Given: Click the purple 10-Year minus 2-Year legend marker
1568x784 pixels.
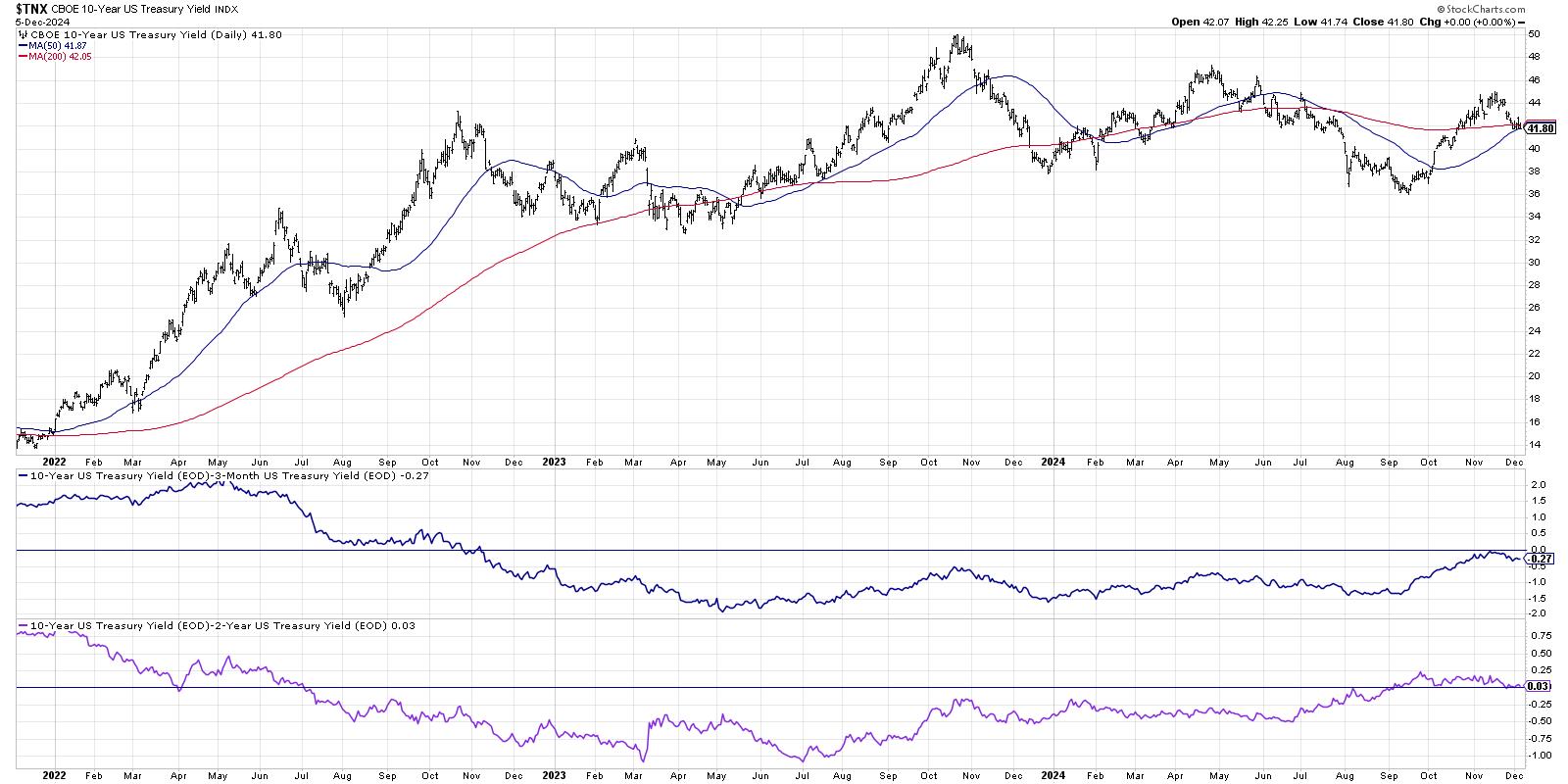Looking at the screenshot, I should click(24, 625).
